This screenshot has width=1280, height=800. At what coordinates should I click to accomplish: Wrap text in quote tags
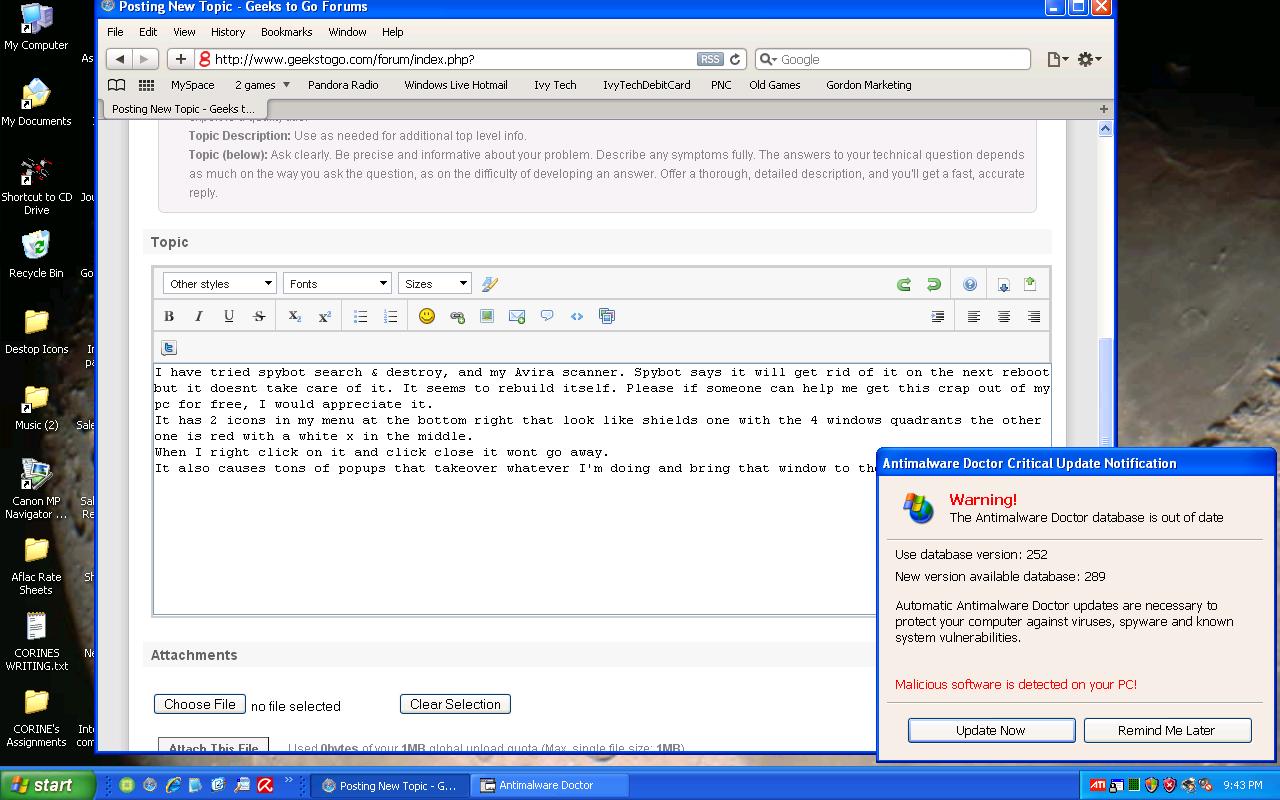[547, 316]
